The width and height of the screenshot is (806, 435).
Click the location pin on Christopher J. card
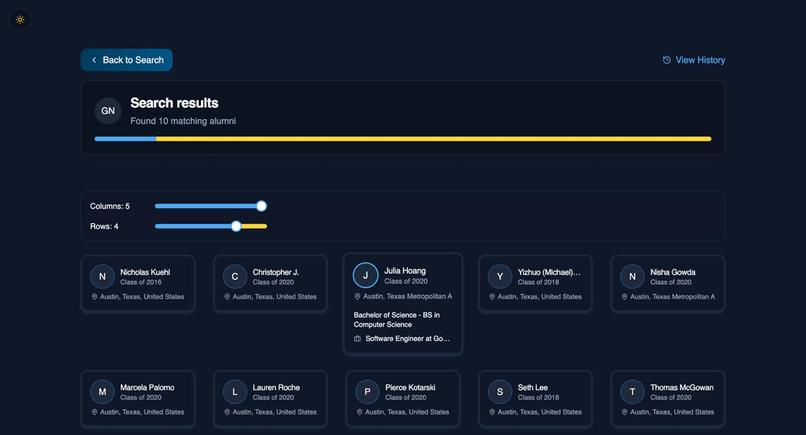227,297
